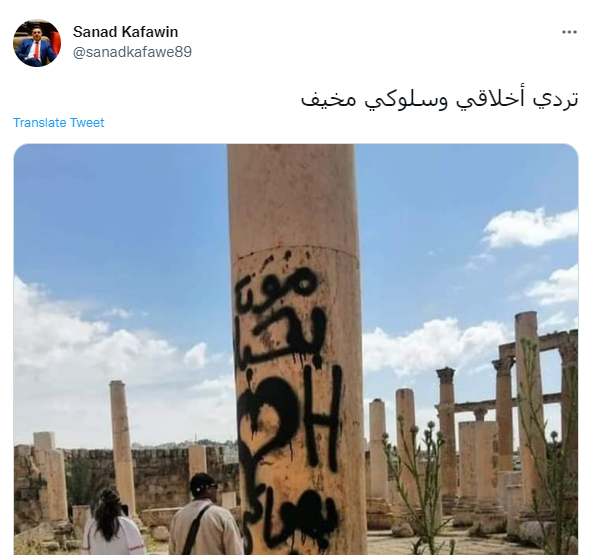This screenshot has width=594, height=555.
Task: Click the dark-haired woman in the photo
Action: tap(113, 522)
